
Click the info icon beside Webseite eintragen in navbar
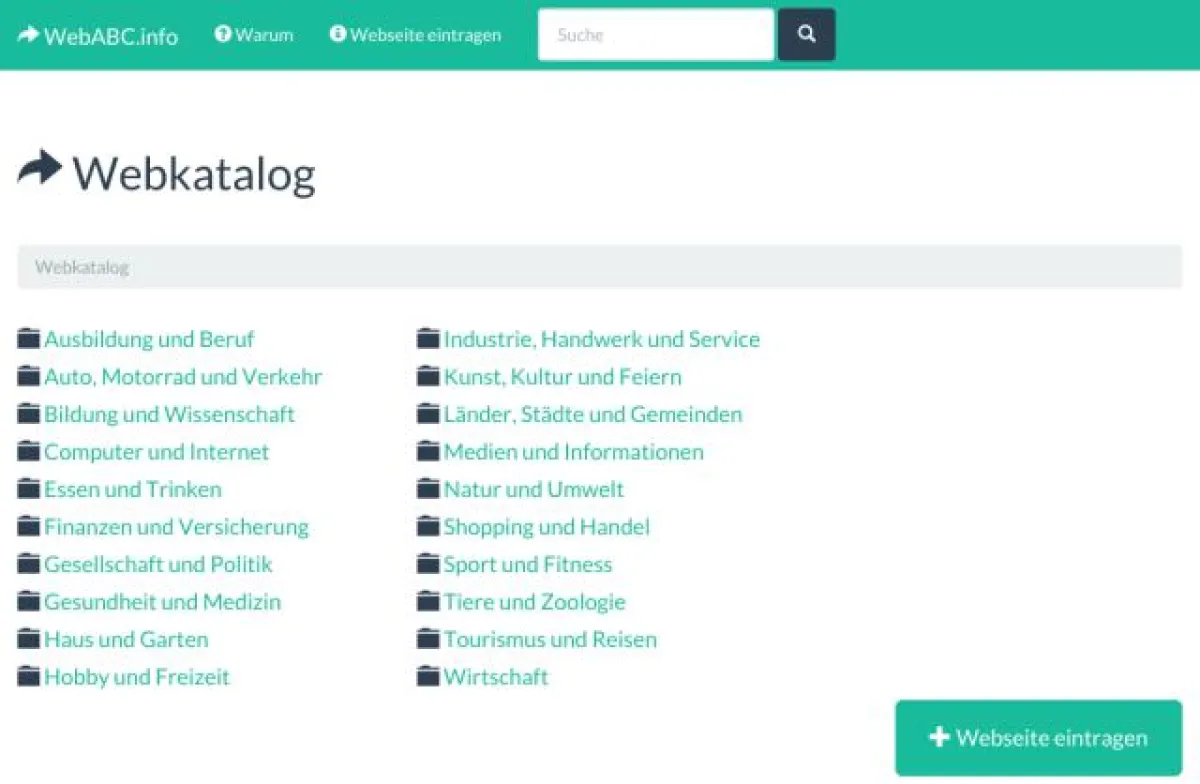[x=338, y=35]
